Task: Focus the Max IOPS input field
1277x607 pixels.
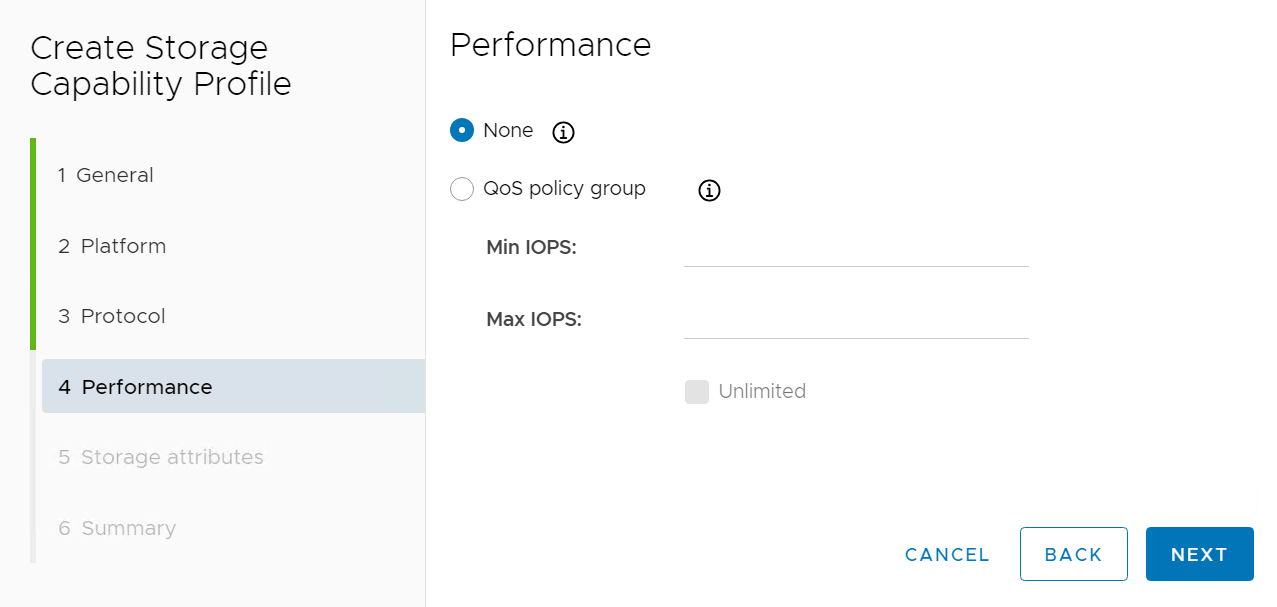Action: click(856, 321)
